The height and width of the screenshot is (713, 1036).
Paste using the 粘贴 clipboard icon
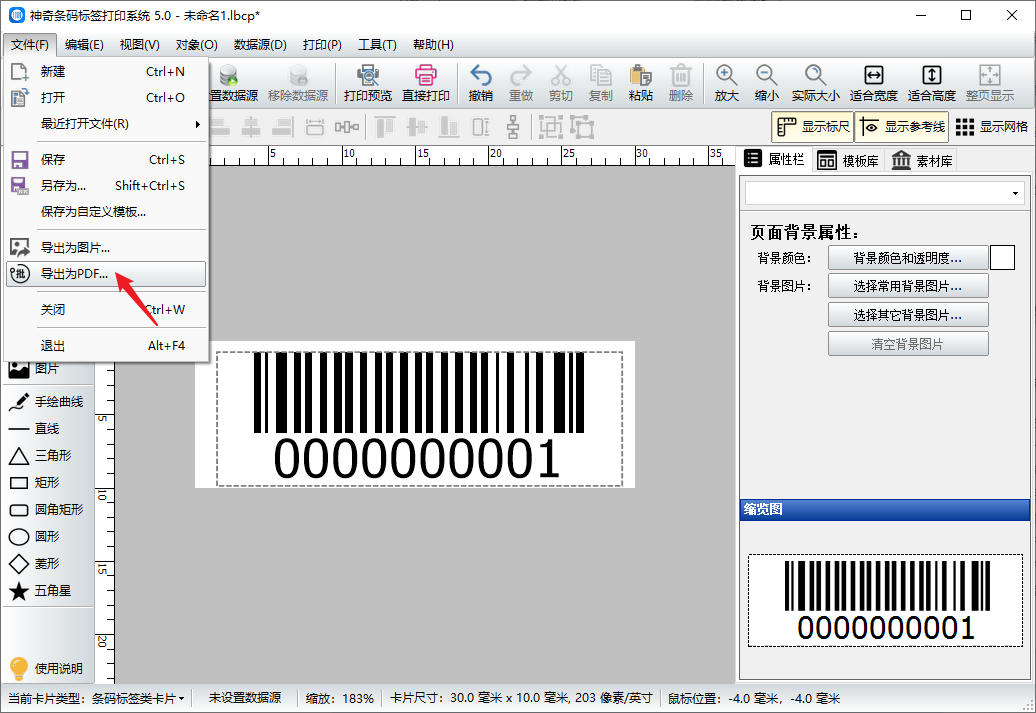click(x=640, y=83)
